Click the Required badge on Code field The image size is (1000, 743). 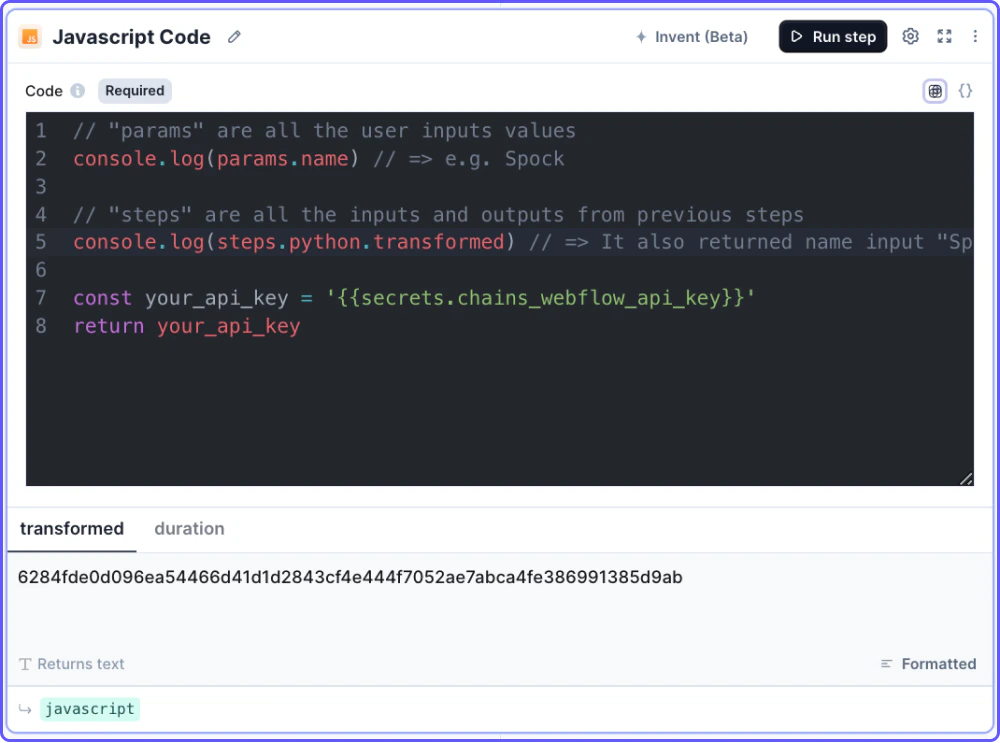tap(134, 90)
